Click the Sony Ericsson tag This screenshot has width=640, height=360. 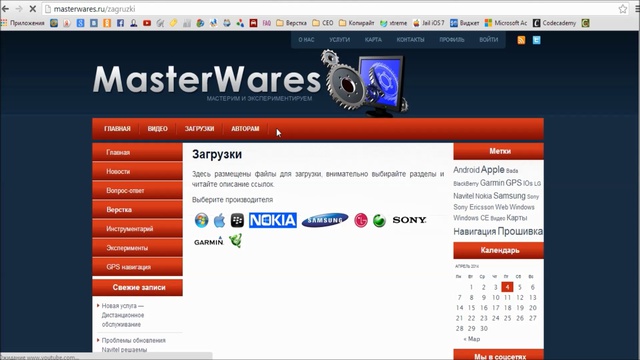coord(473,207)
